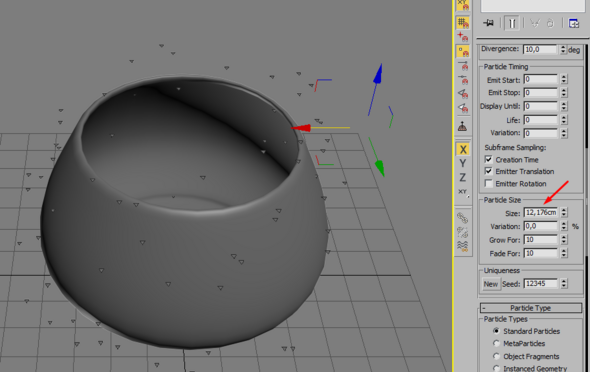Select MetaParticles radio button
The width and height of the screenshot is (590, 372).
coord(497,343)
